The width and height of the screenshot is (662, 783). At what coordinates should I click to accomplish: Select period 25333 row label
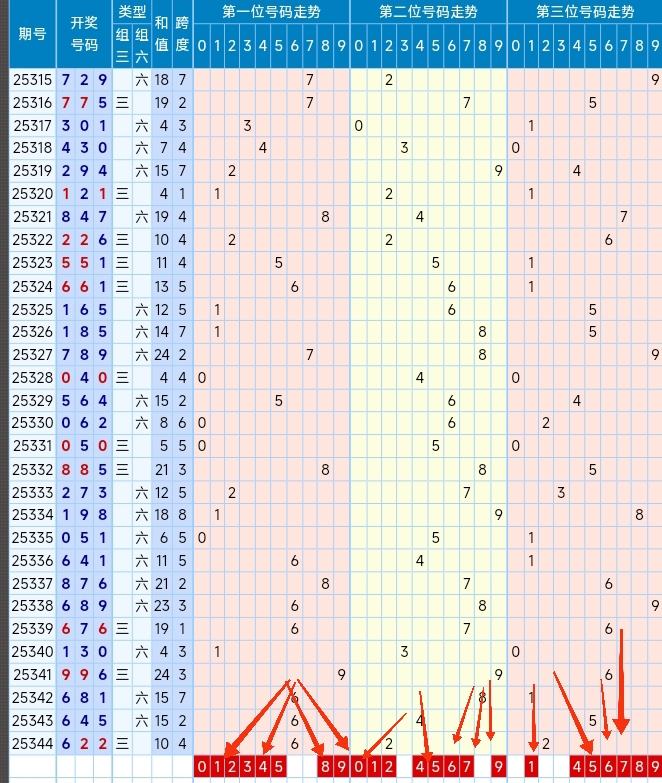coord(32,492)
